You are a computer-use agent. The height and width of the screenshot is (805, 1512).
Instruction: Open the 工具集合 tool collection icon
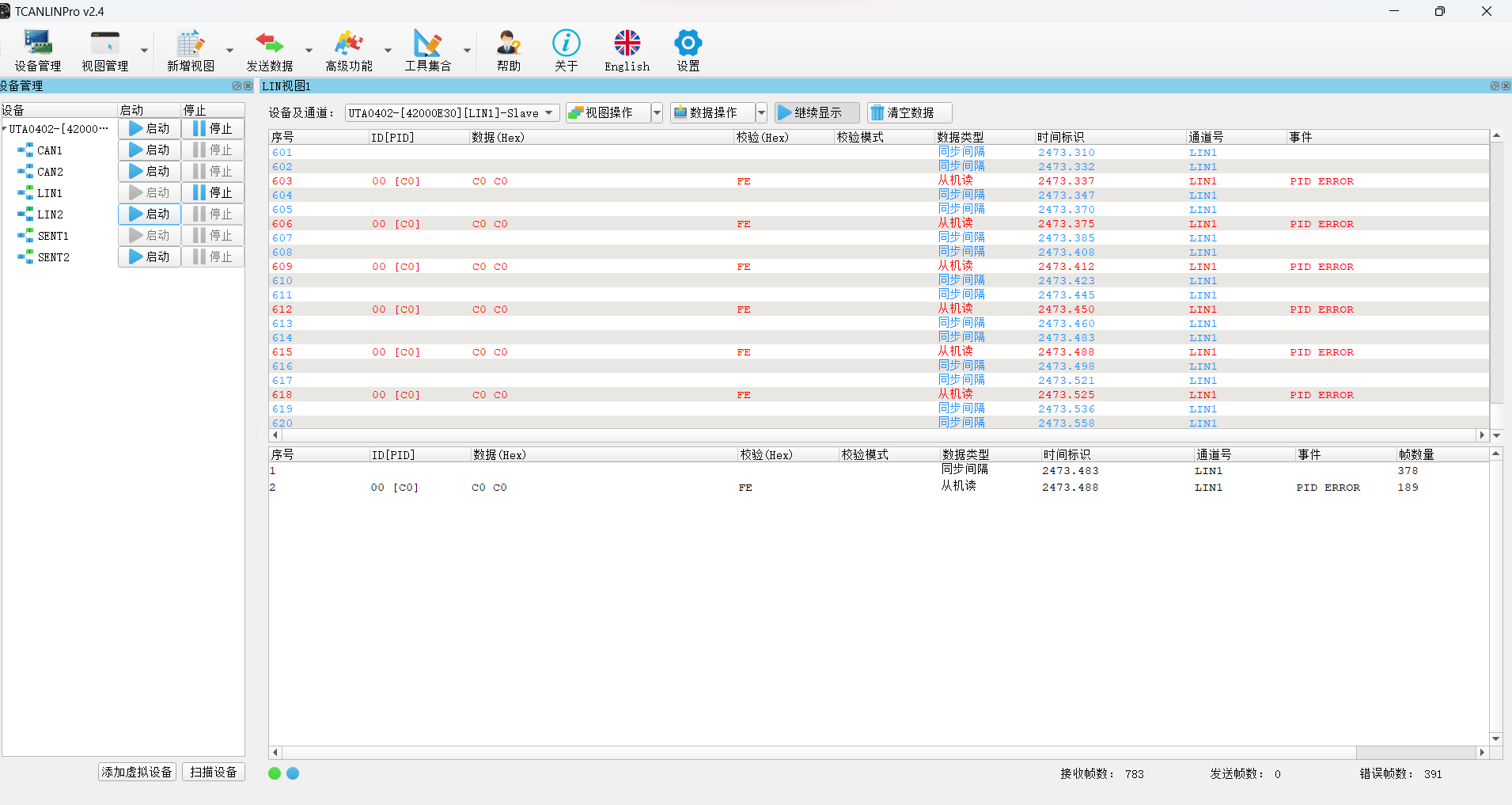point(427,50)
